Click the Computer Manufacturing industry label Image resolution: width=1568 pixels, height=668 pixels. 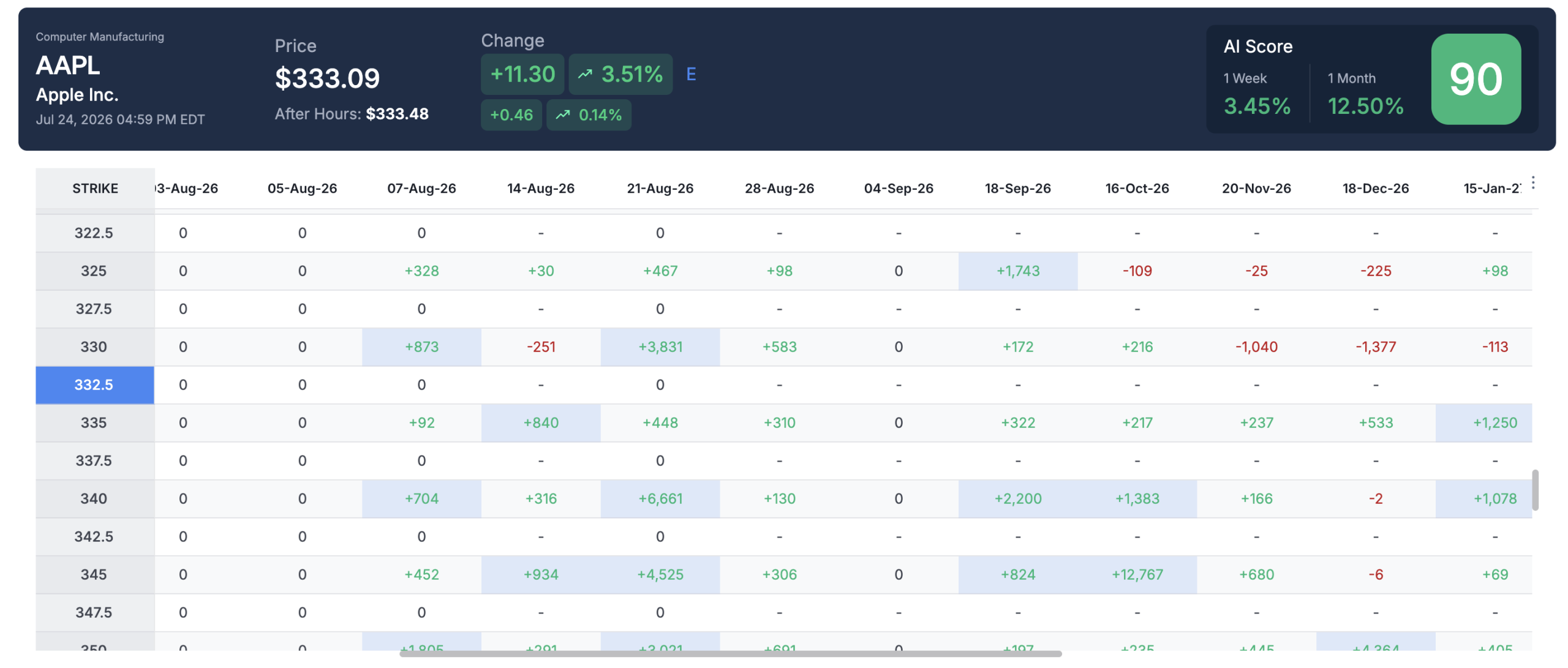tap(100, 37)
